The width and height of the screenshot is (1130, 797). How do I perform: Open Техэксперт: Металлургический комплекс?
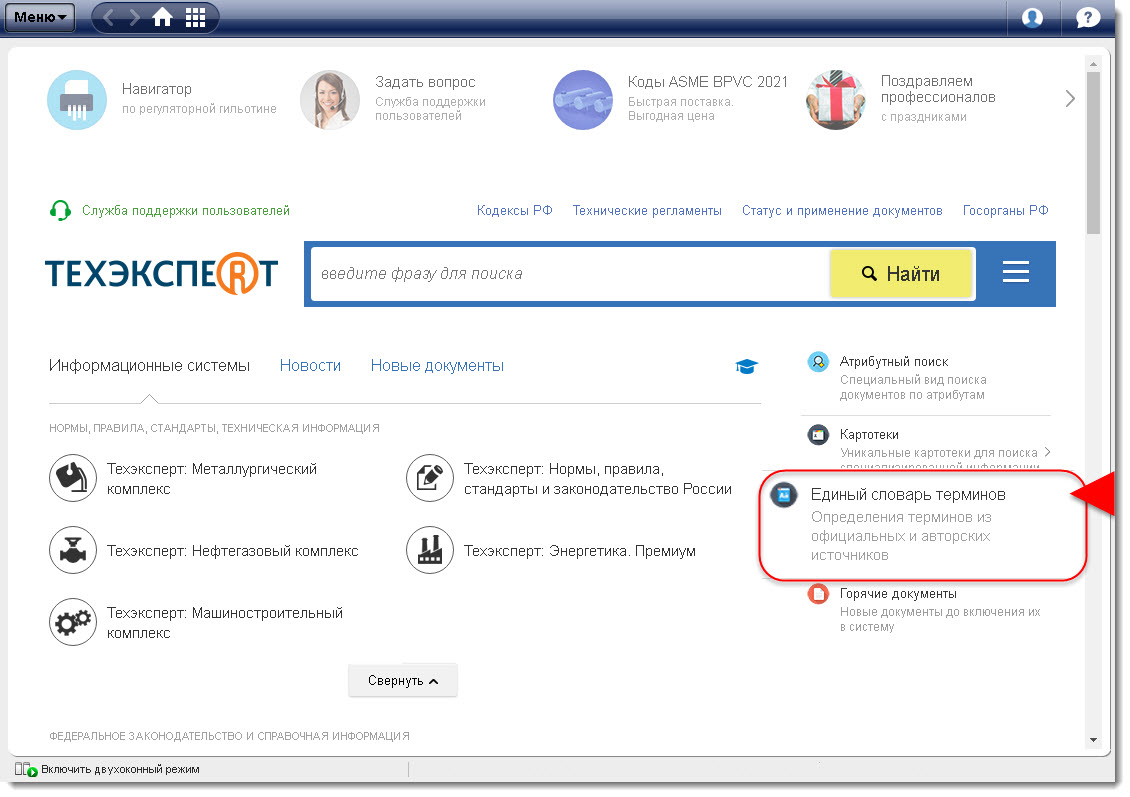tap(212, 478)
